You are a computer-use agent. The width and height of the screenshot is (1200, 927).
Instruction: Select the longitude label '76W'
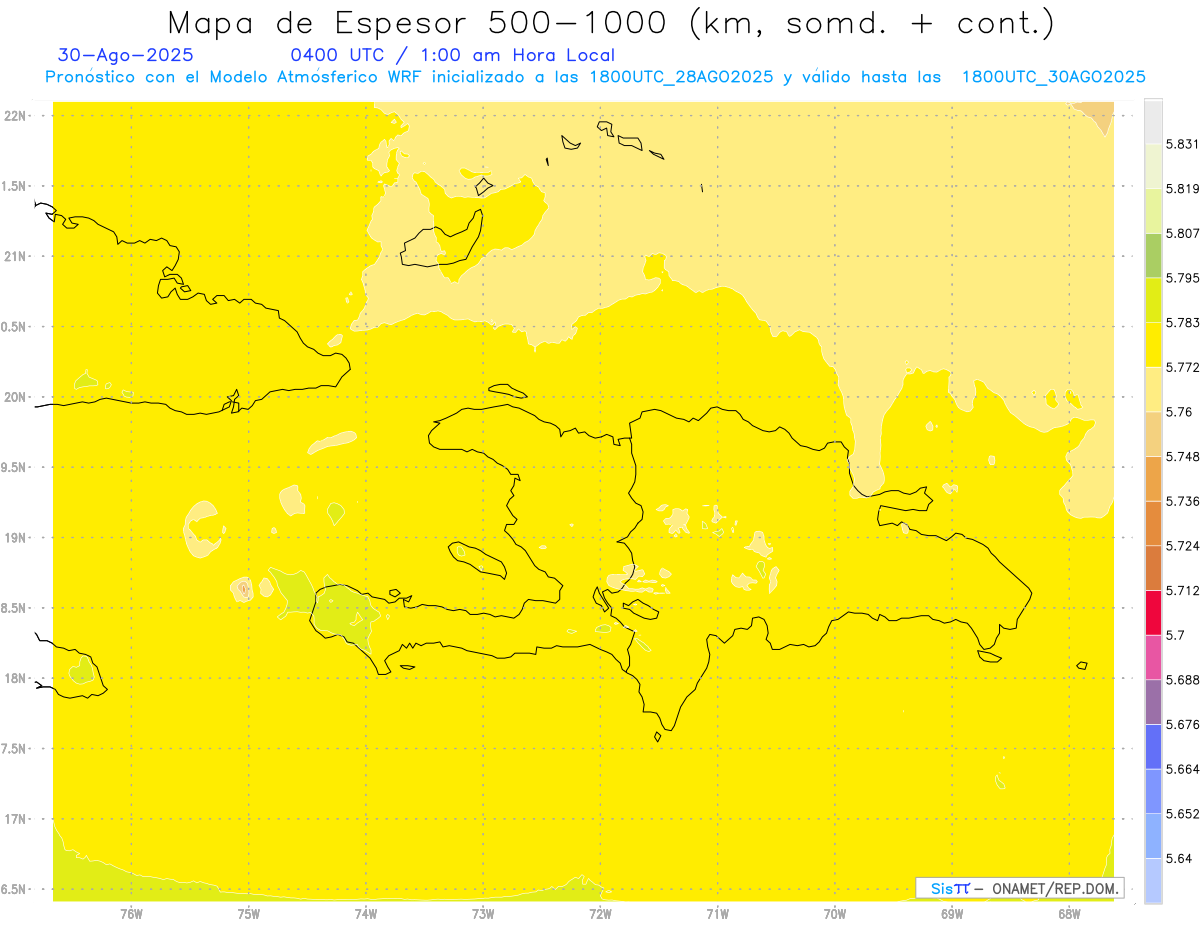[131, 913]
